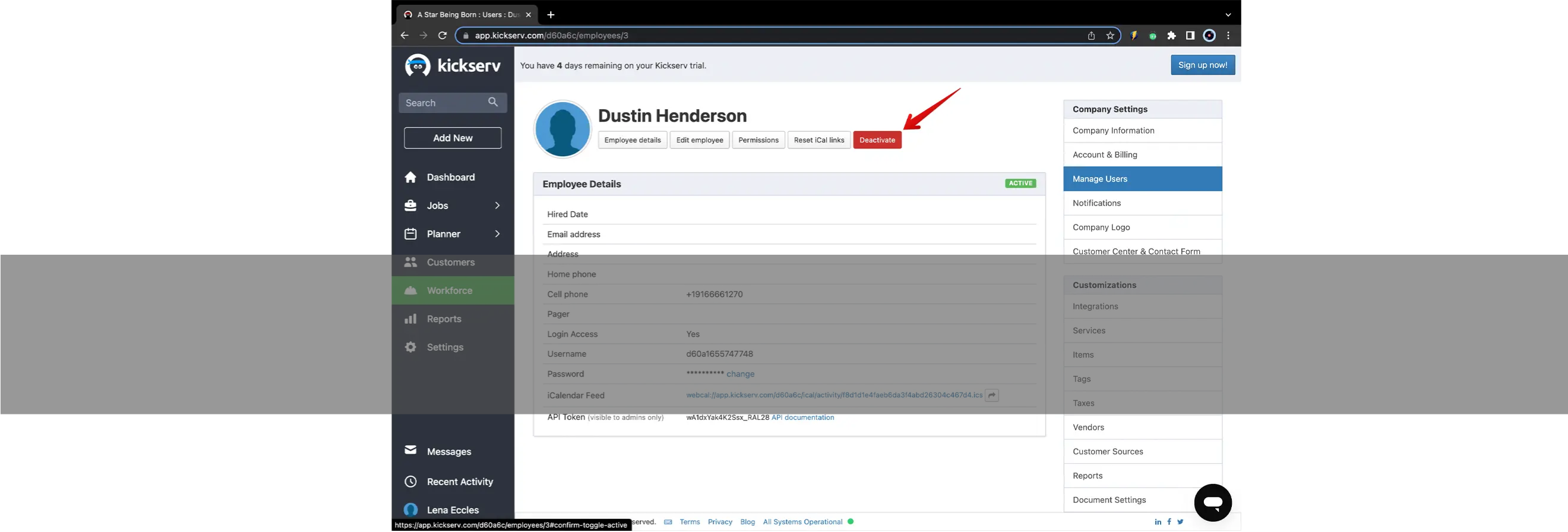Expand the Jobs submenu chevron
This screenshot has width=1568, height=532.
click(497, 206)
